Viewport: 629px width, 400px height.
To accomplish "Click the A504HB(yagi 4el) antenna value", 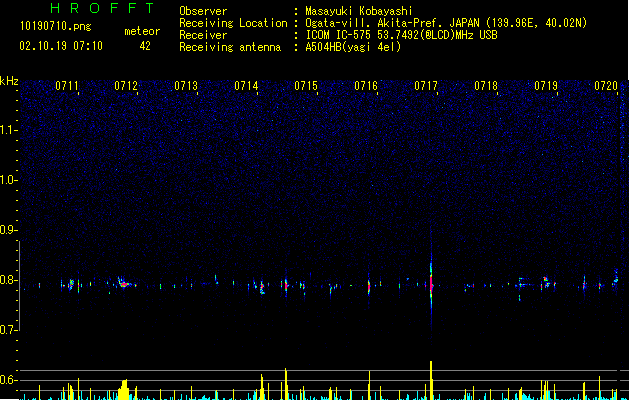I will pos(353,47).
